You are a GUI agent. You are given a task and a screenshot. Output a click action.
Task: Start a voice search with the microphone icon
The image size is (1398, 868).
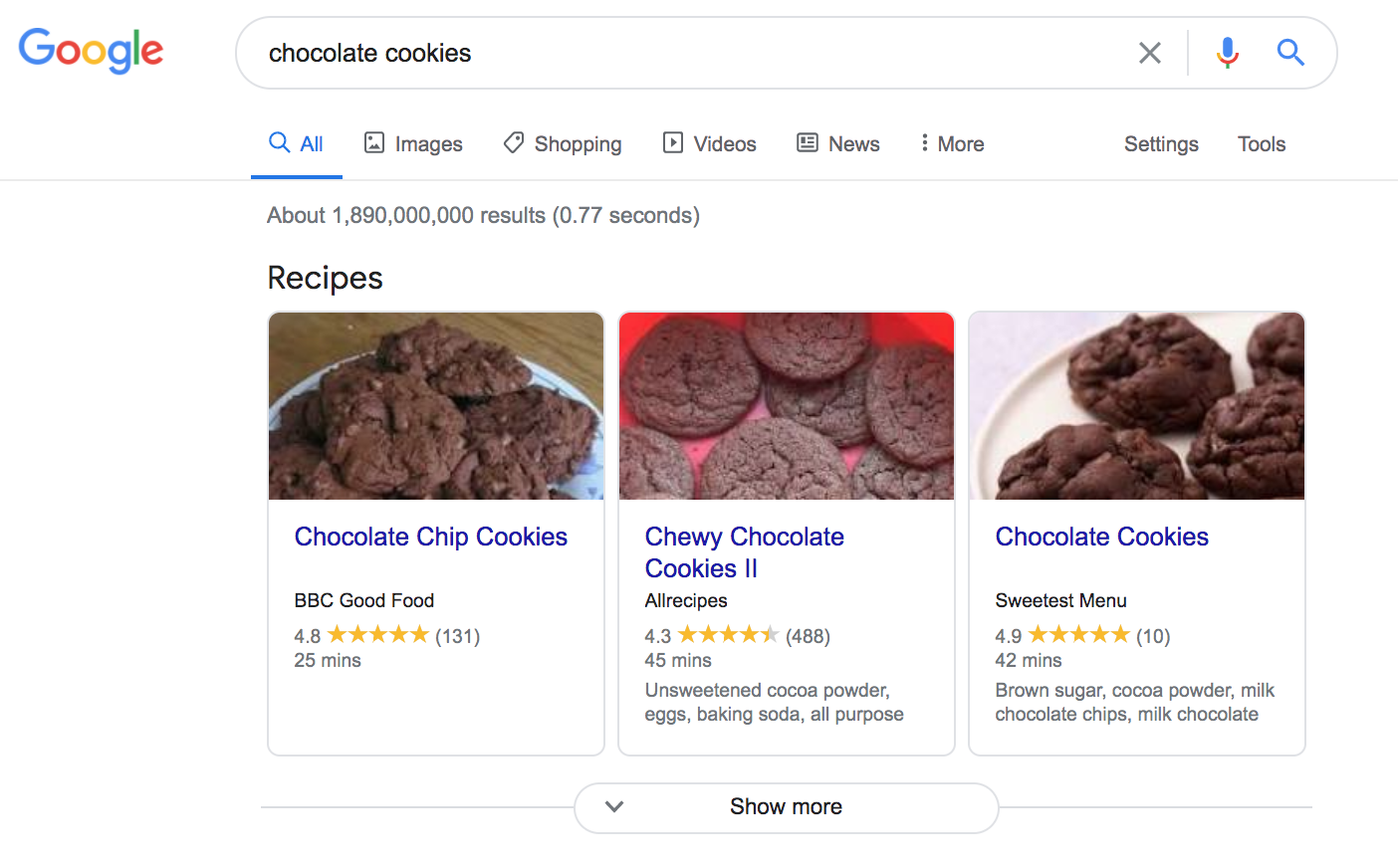(1227, 53)
